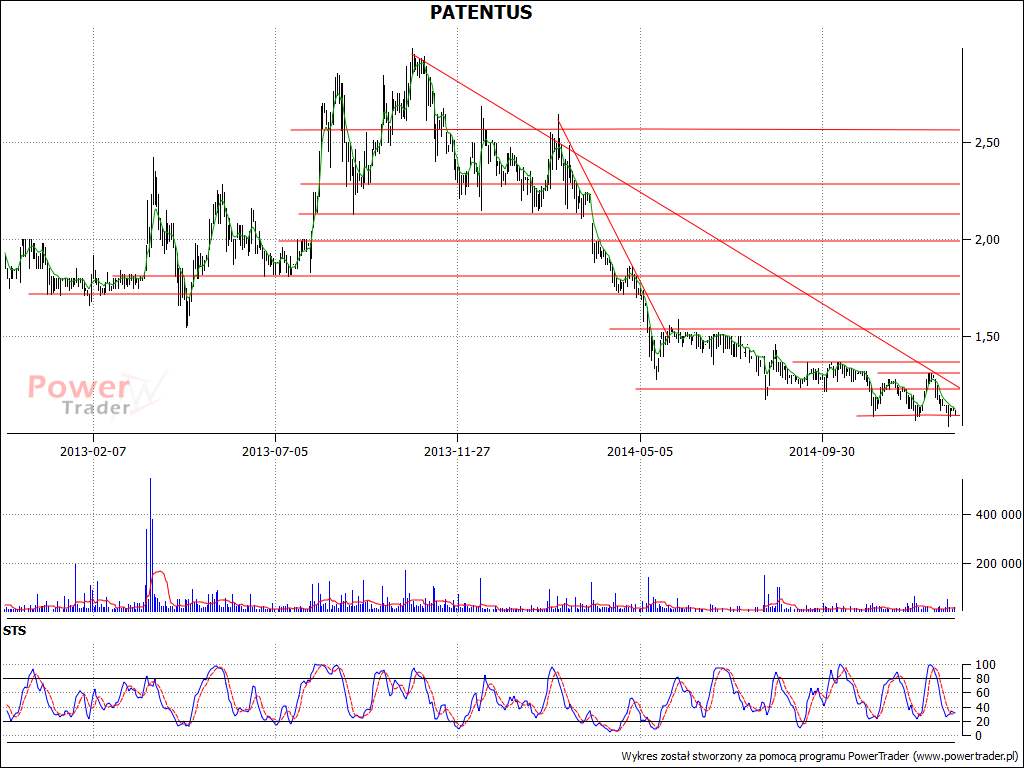Click the 60 level on STS axis
This screenshot has width=1024, height=768.
[x=981, y=693]
